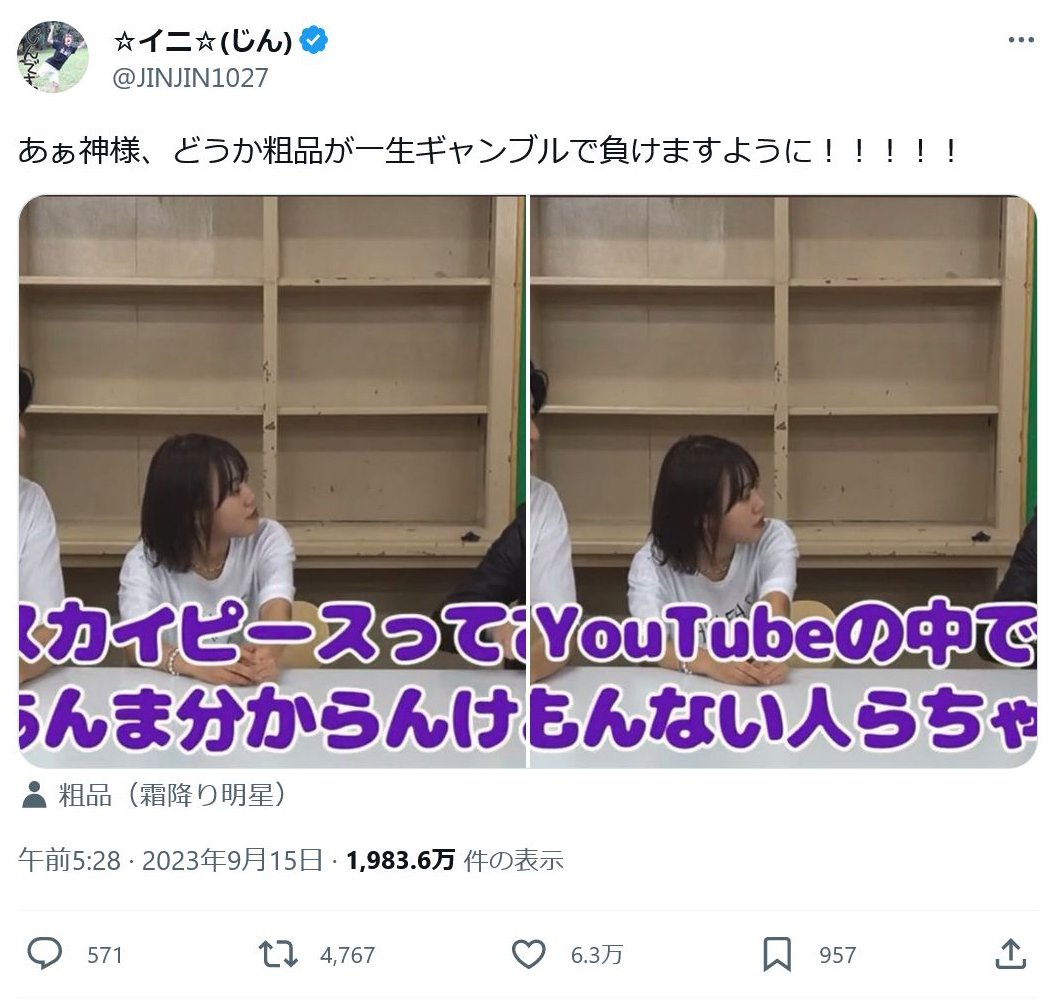
Task: Click the 4,767 repost count
Action: [x=347, y=955]
